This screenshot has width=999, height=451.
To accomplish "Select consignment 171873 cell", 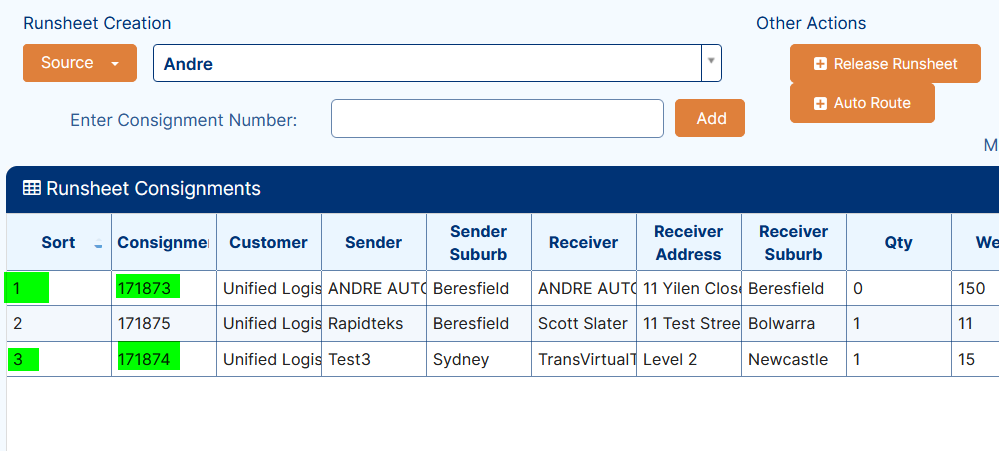I will pyautogui.click(x=148, y=288).
